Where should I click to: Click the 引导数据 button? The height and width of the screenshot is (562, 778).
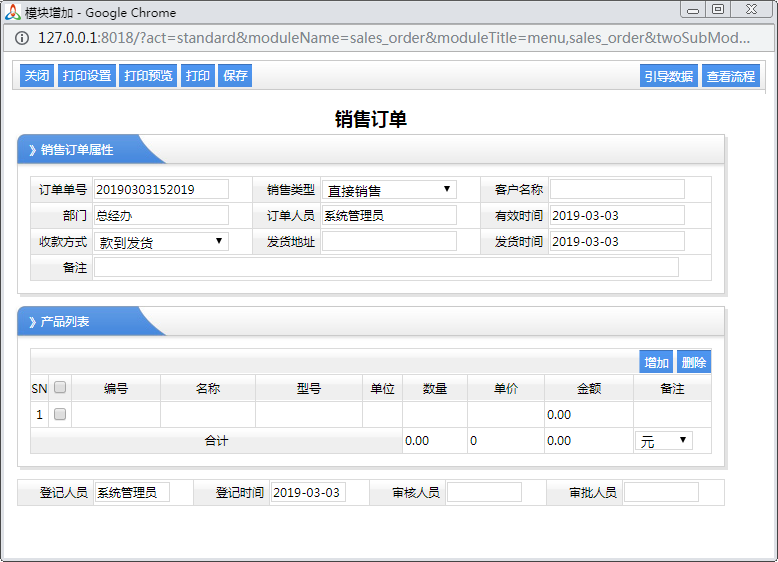(668, 76)
